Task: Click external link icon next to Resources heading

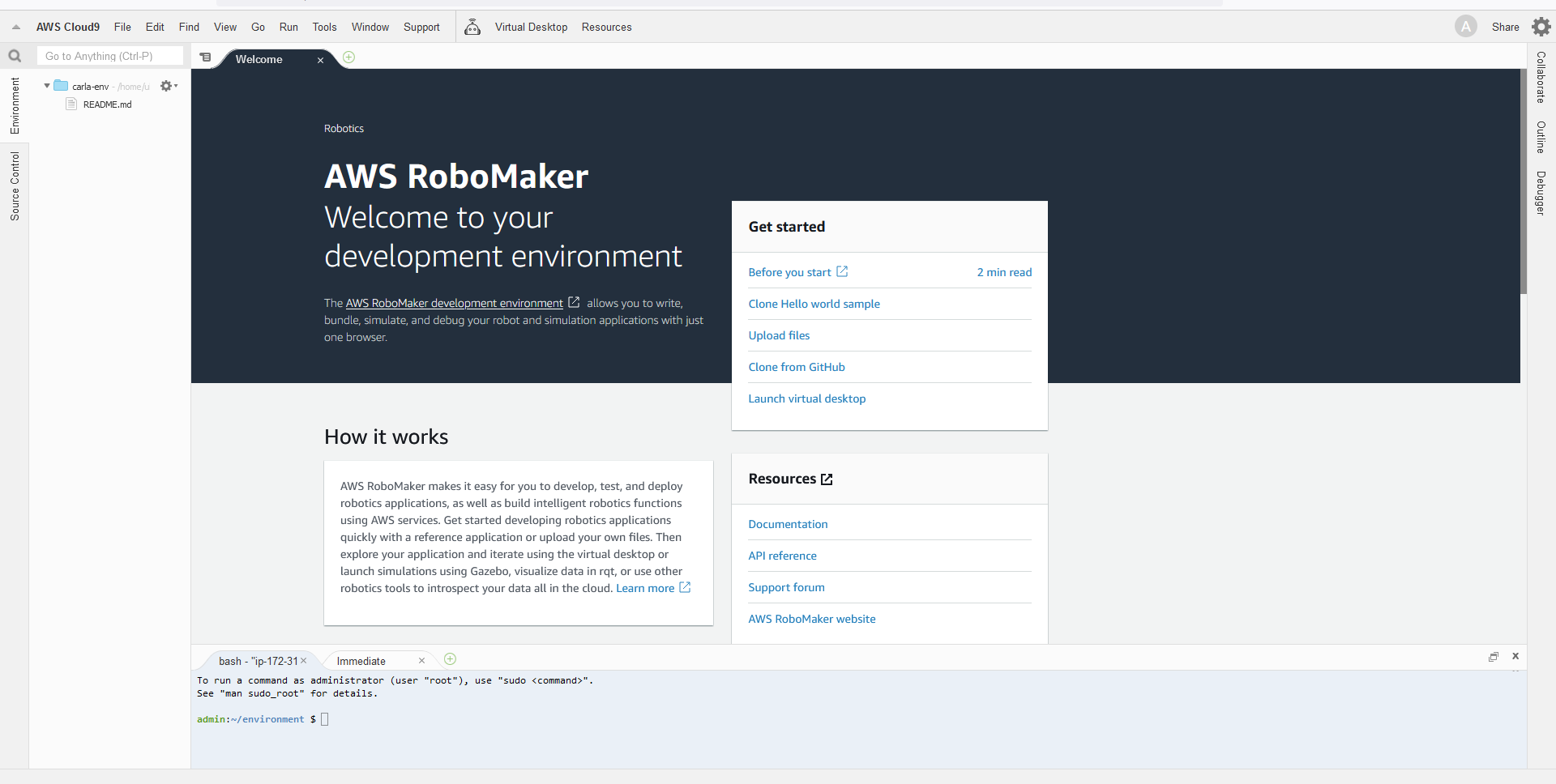Action: (827, 479)
